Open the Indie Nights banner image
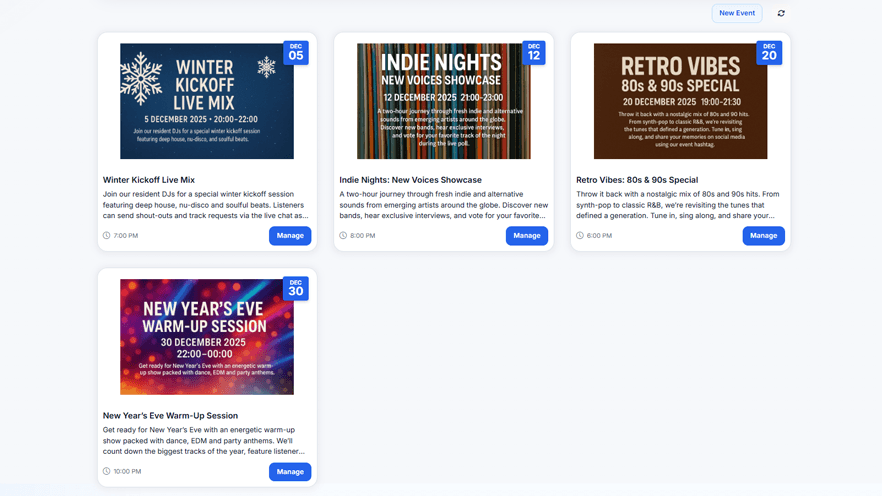 point(443,101)
